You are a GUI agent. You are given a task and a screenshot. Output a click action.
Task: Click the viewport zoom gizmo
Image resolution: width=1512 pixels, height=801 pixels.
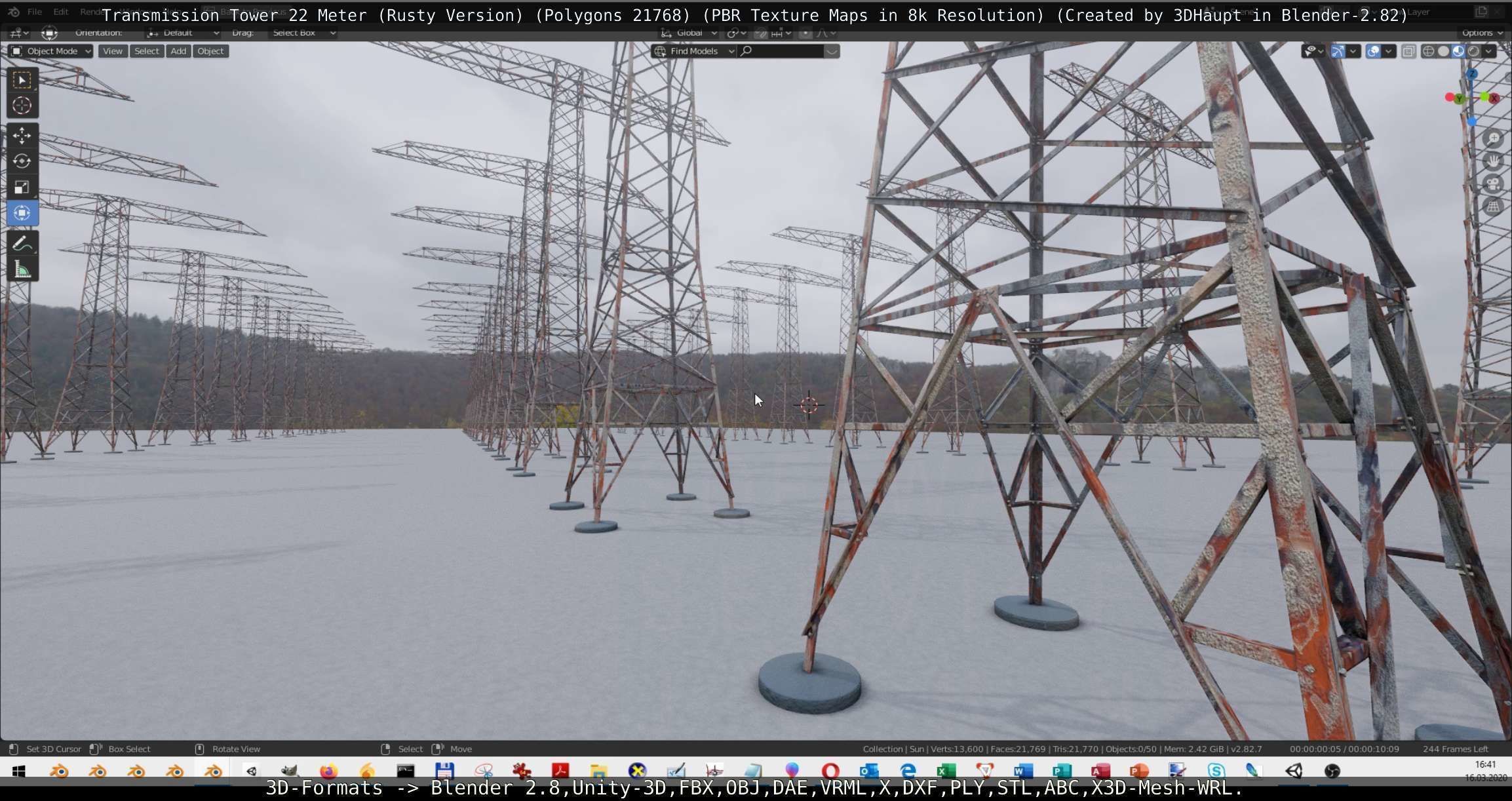[1494, 138]
